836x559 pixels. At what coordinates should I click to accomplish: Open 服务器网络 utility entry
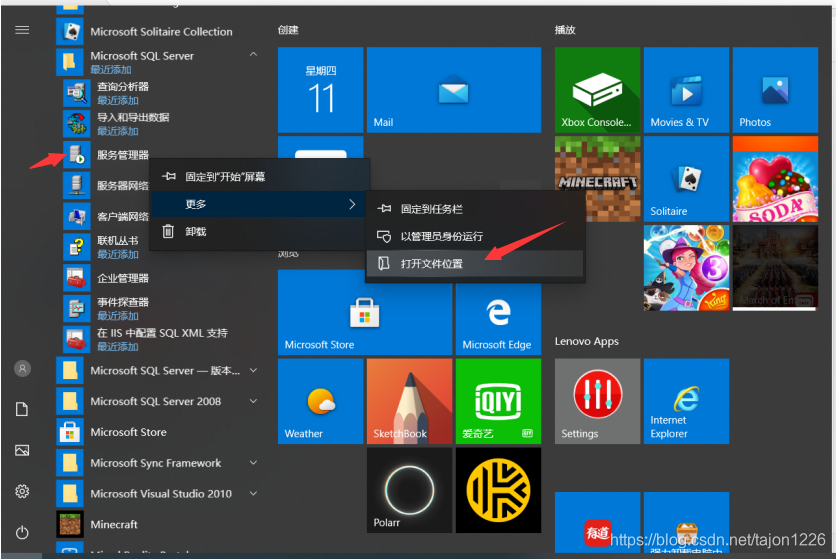(x=107, y=186)
